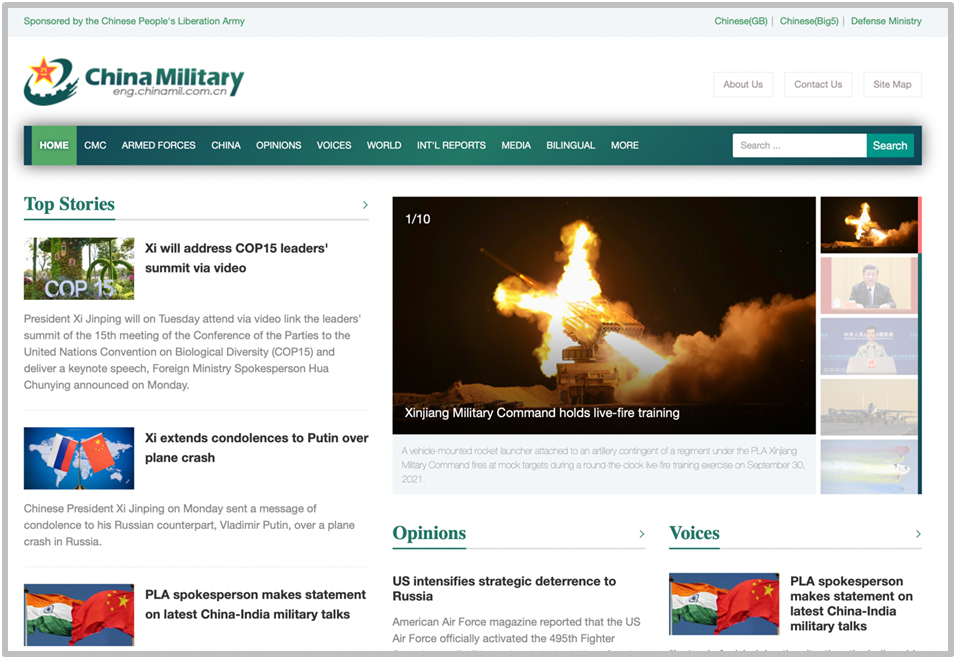Viewport: 956px width, 659px height.
Task: Click the green Search button
Action: point(890,146)
